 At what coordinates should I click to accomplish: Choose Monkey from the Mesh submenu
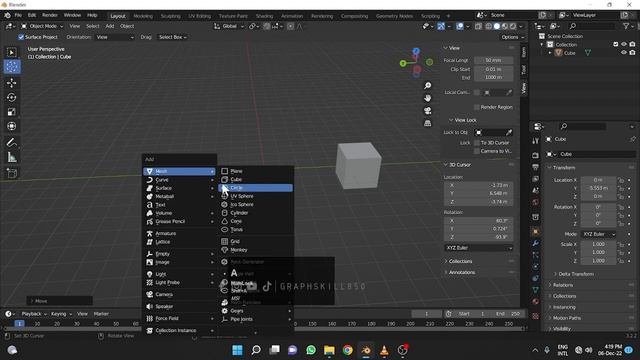pyautogui.click(x=256, y=250)
